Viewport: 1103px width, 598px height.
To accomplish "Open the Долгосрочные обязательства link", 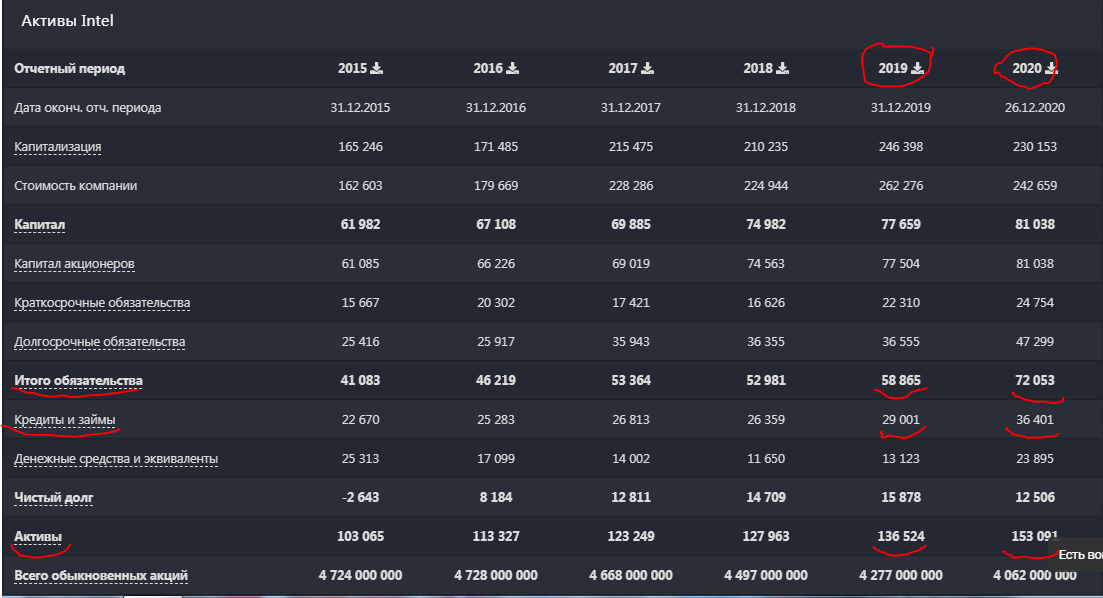I will (100, 342).
